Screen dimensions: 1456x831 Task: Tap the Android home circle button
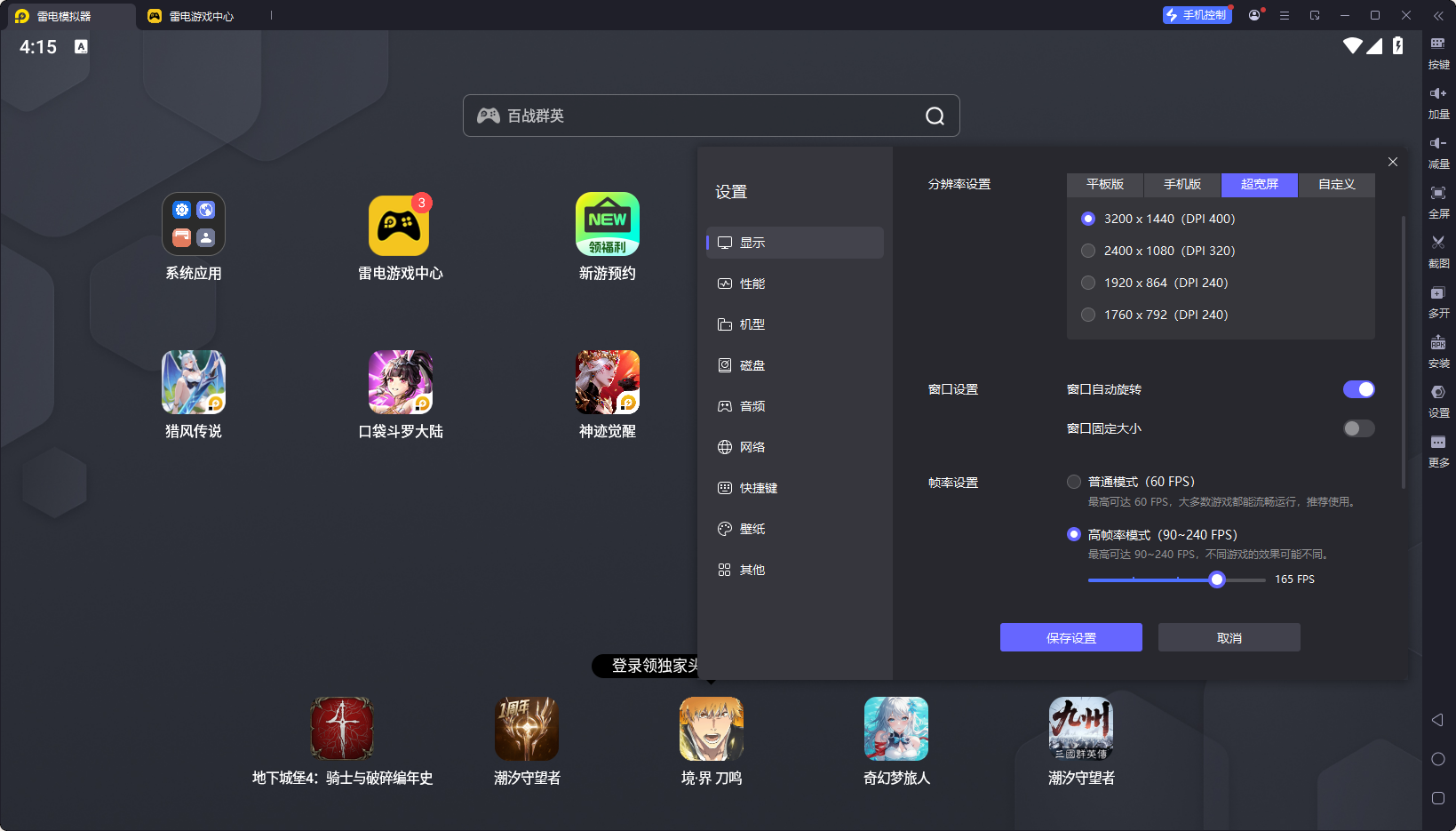(x=1438, y=759)
